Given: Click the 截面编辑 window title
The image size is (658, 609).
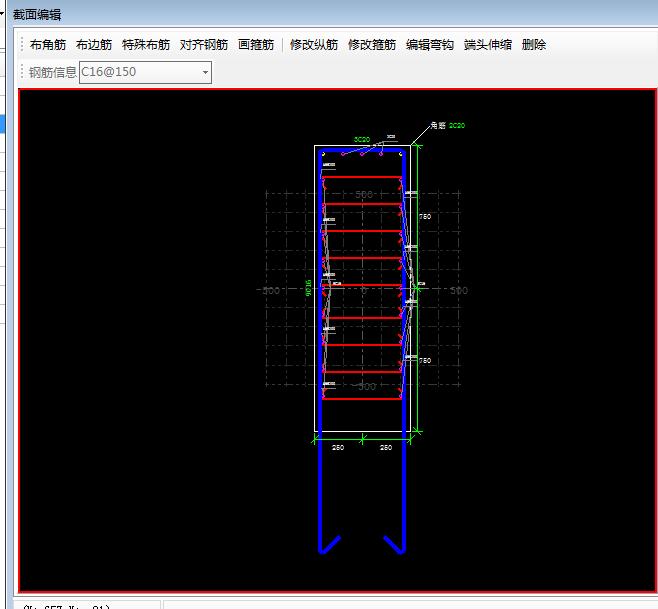Looking at the screenshot, I should [37, 15].
